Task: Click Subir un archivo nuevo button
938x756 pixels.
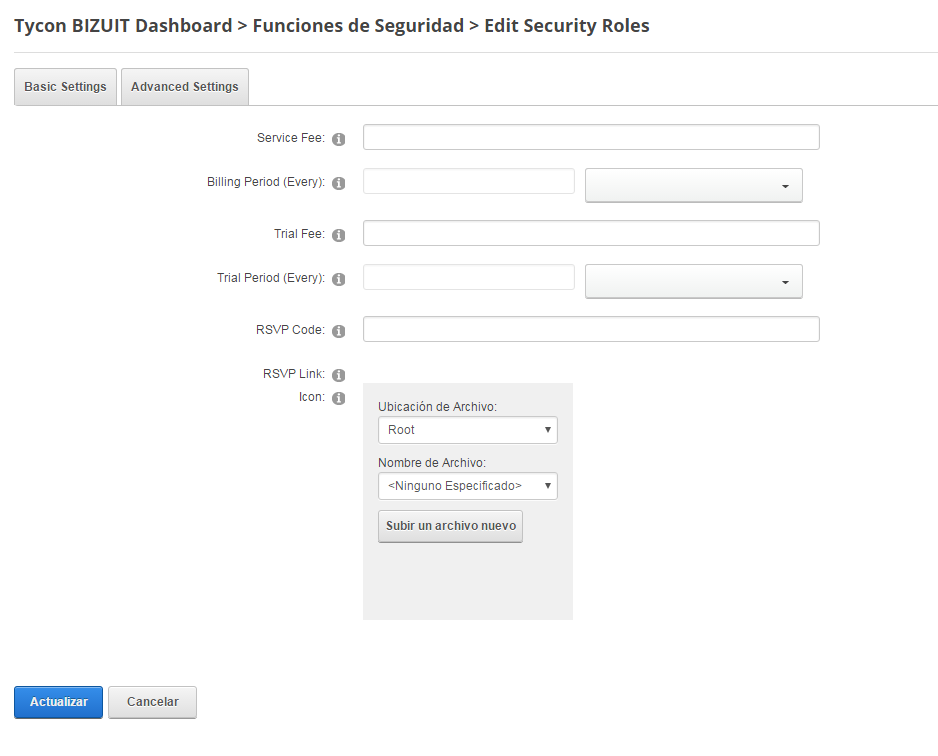Action: pos(450,526)
